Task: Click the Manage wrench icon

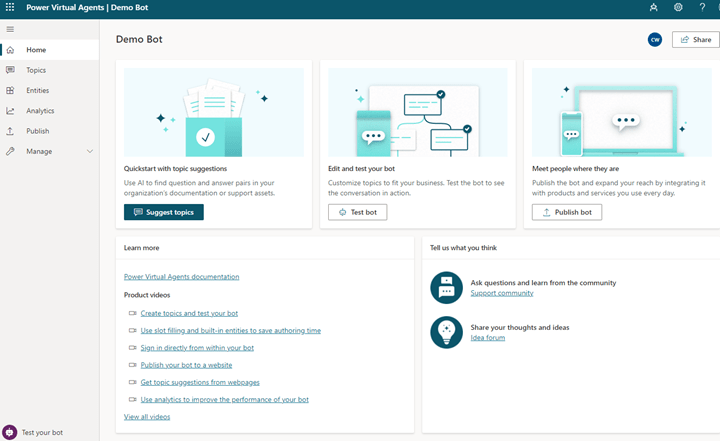Action: (10, 151)
